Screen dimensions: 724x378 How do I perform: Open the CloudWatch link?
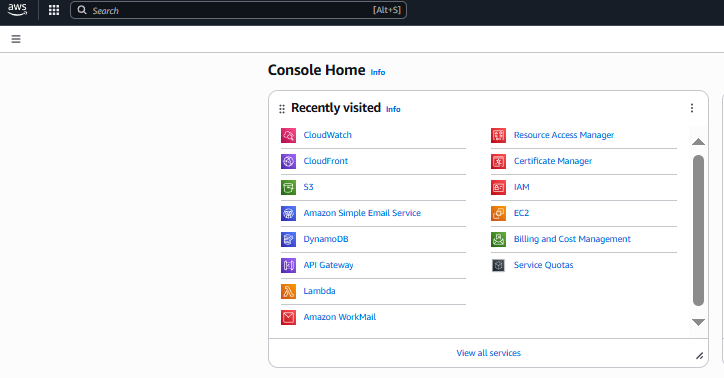tap(327, 135)
